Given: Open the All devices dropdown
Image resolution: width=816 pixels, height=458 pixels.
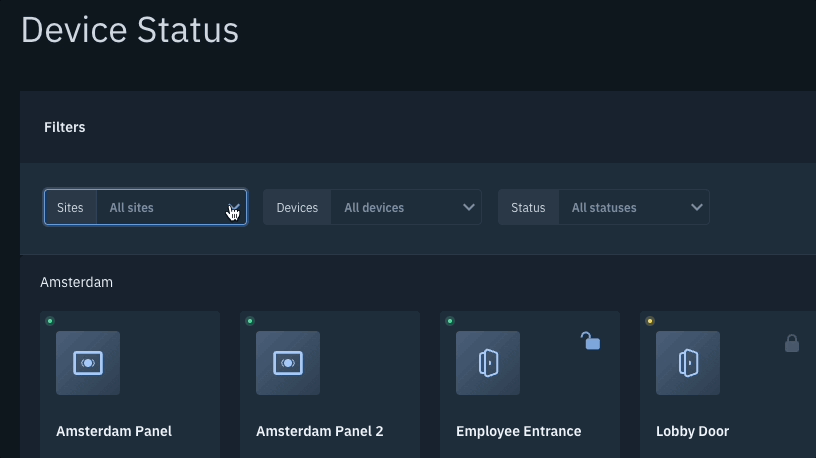Looking at the screenshot, I should [x=406, y=207].
